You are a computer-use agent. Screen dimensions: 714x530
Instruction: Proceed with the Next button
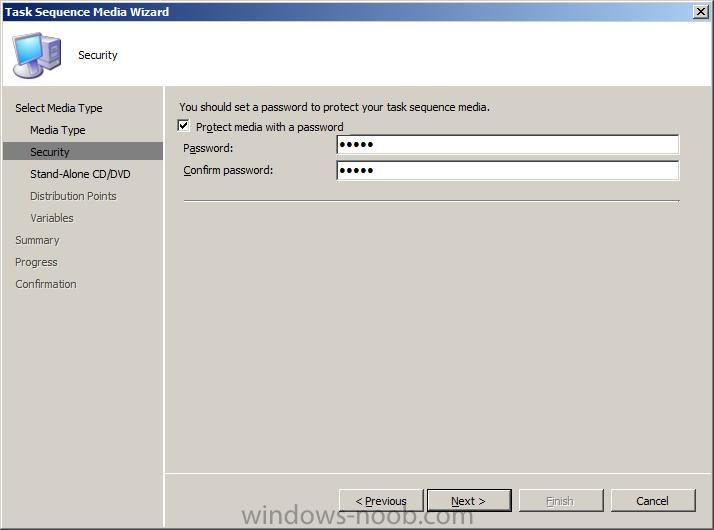point(469,501)
